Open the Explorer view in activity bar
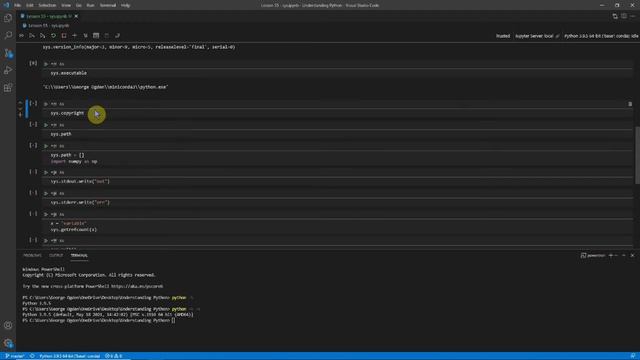This screenshot has width=640, height=360. tap(8, 18)
